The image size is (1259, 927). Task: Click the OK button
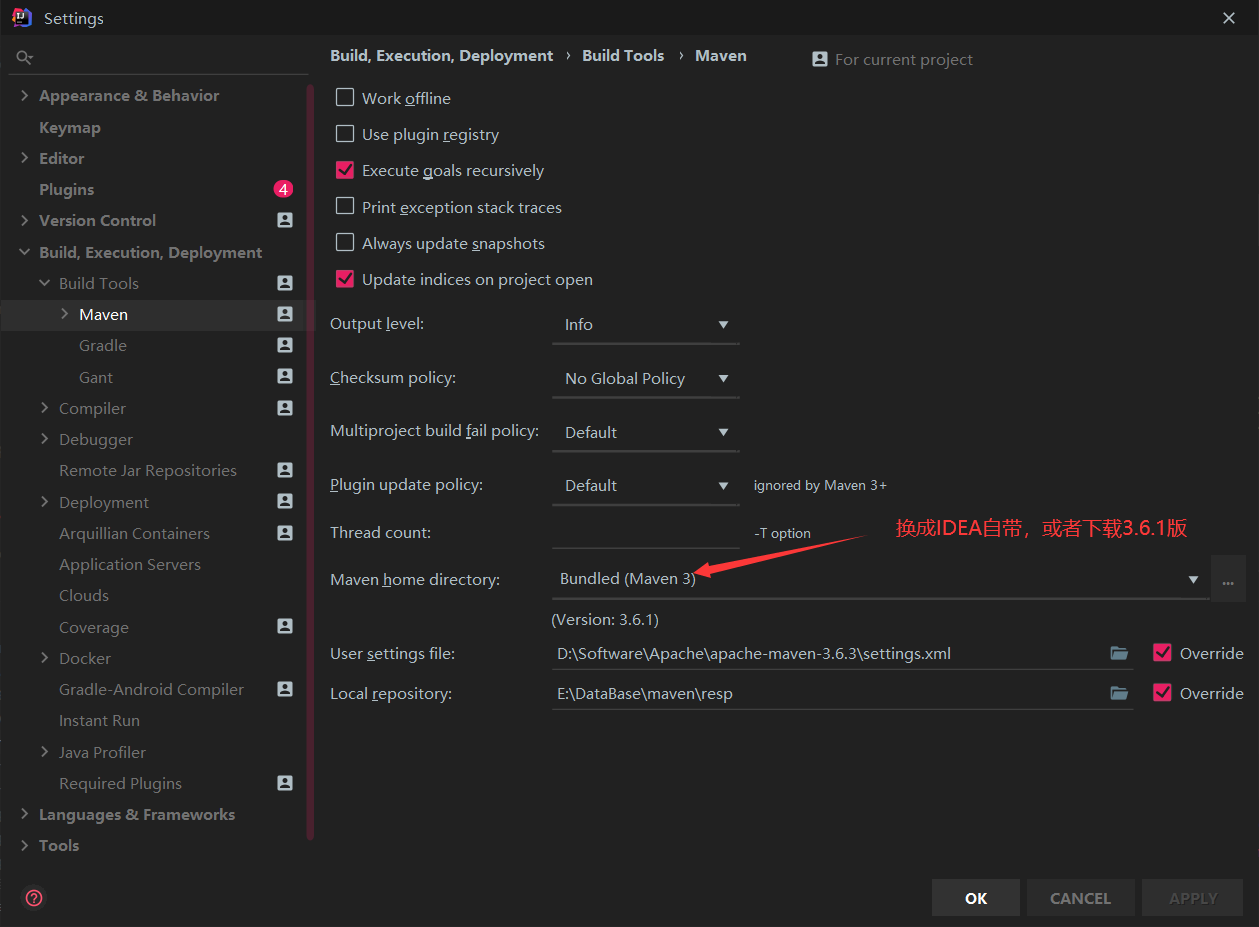[976, 898]
